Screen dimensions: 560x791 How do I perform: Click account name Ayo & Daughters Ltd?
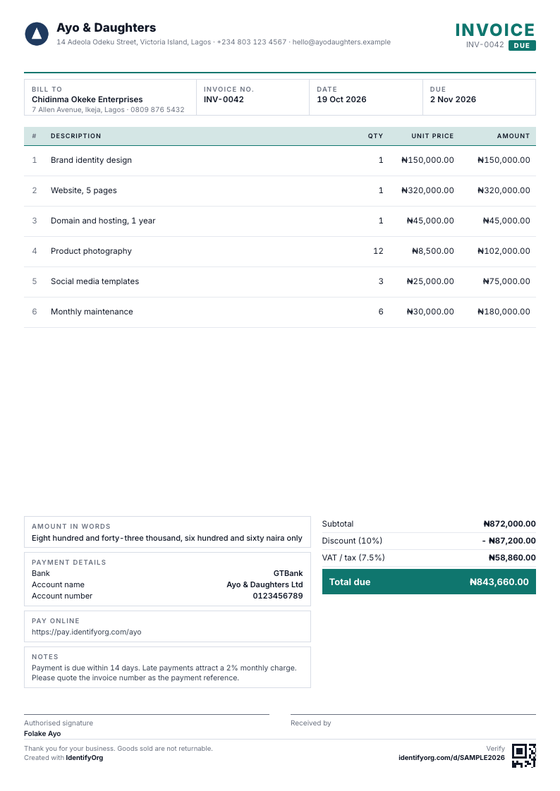tap(265, 584)
